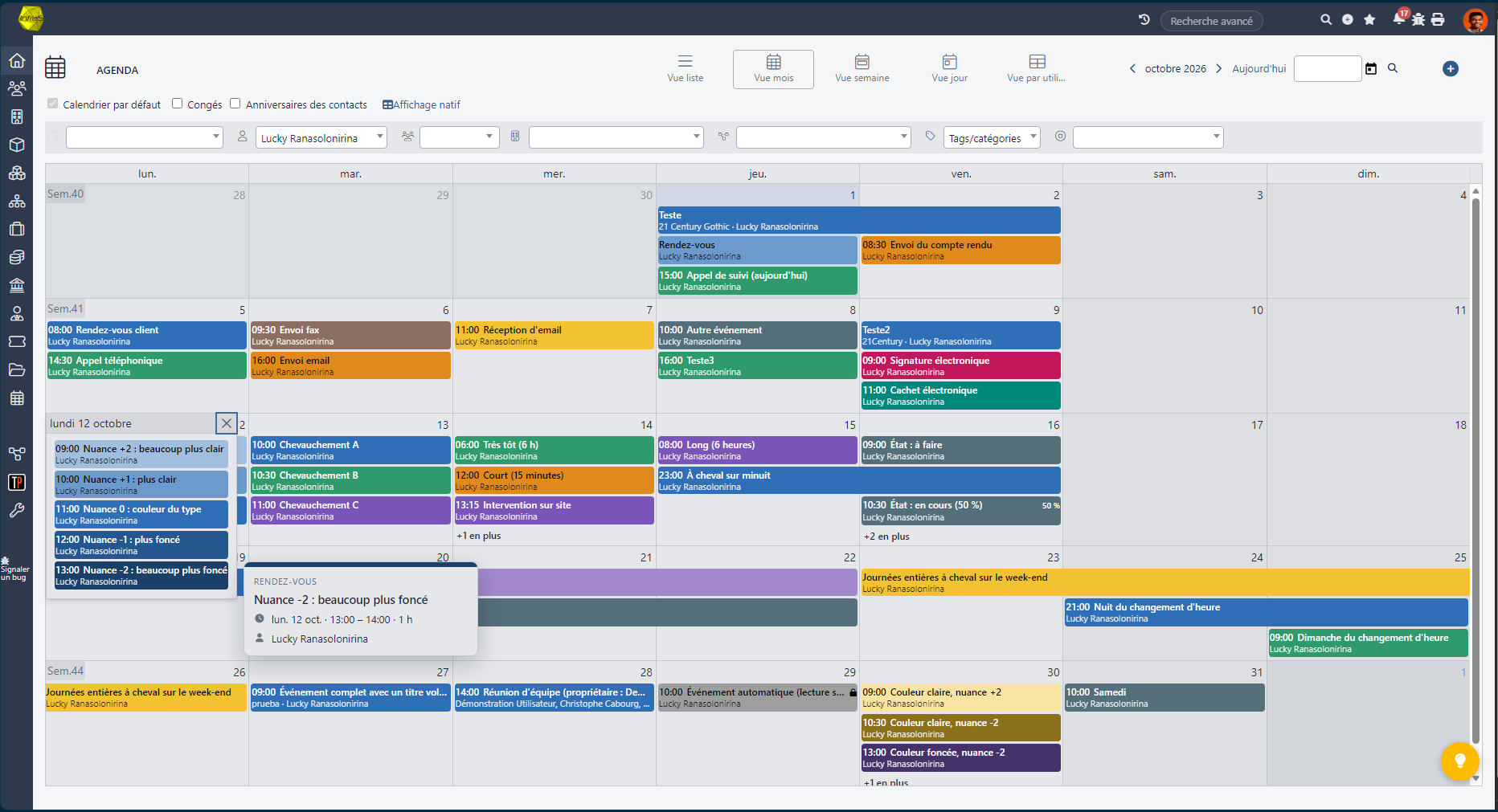Click the date input field beside Aujourd'hui
Image resolution: width=1498 pixels, height=812 pixels.
pos(1328,68)
